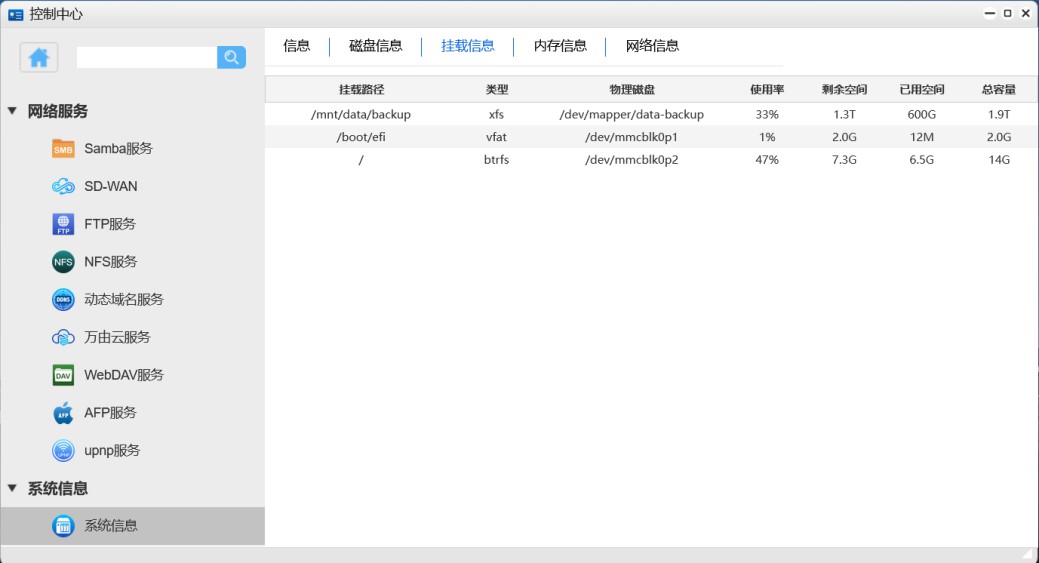Open the DDNS dynamic domain icon
The width and height of the screenshot is (1039, 563).
pos(63,300)
